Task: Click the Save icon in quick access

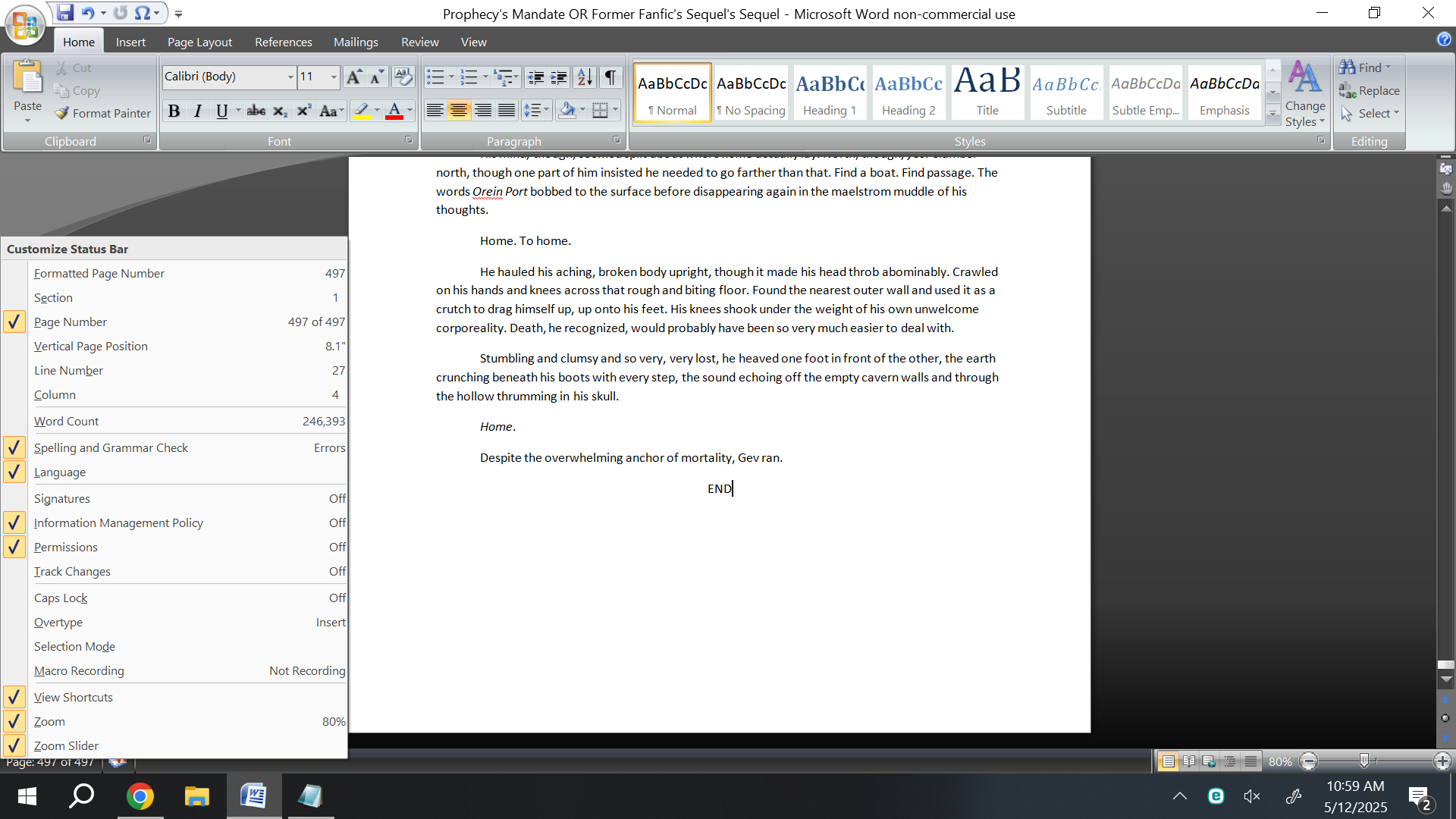Action: (65, 13)
